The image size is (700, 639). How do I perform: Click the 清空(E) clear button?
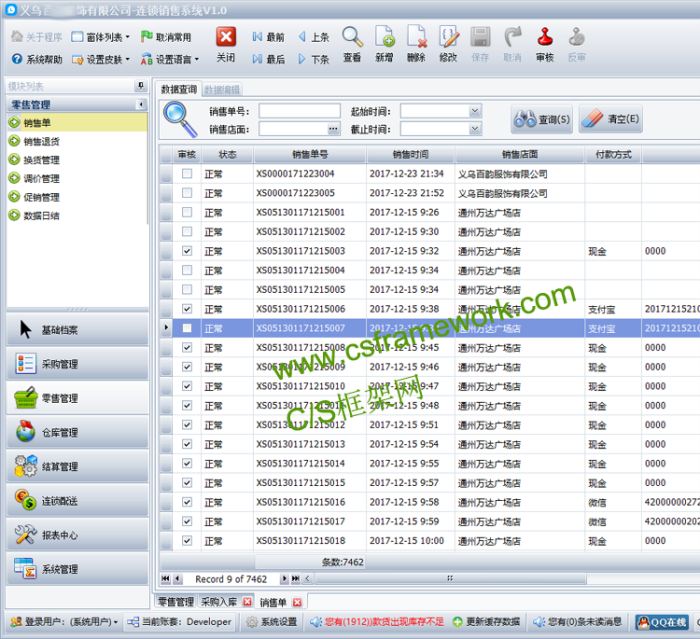[x=609, y=120]
